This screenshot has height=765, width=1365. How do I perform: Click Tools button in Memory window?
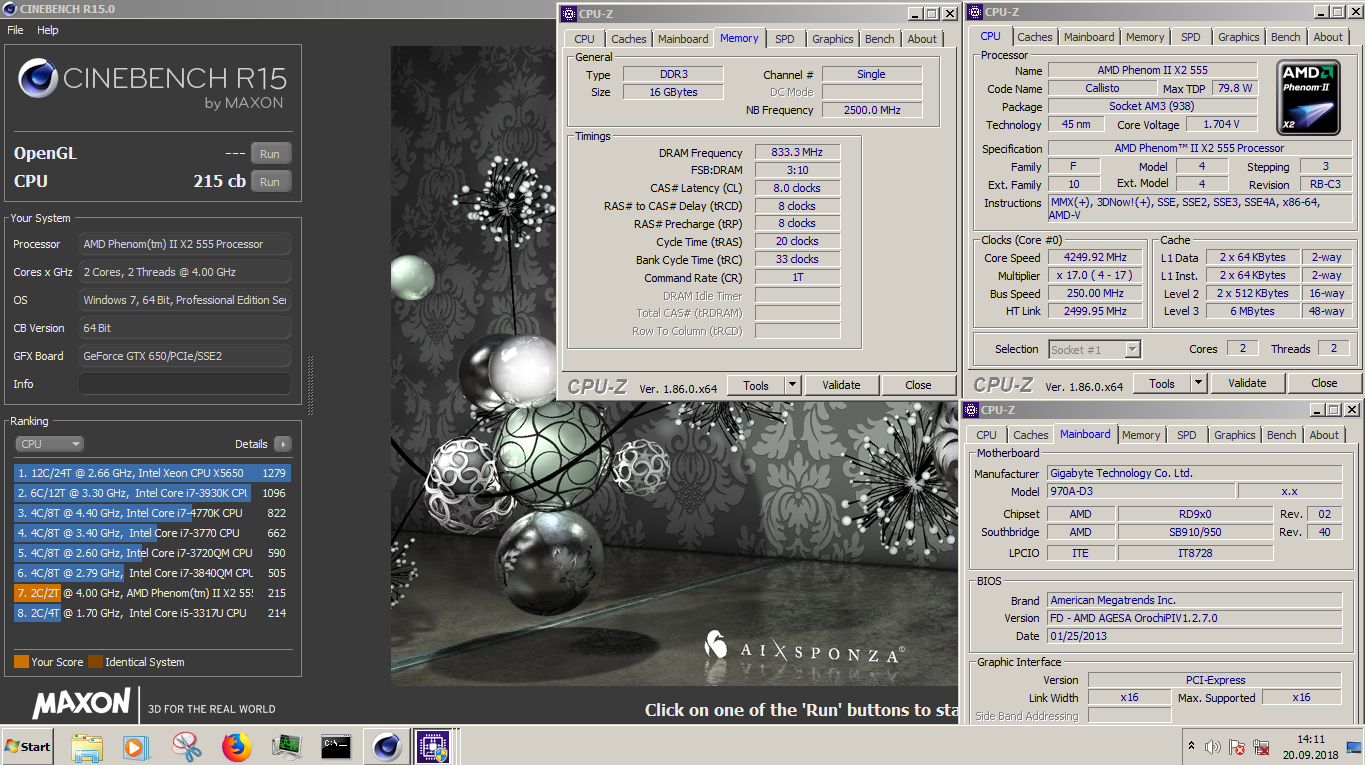pyautogui.click(x=756, y=385)
